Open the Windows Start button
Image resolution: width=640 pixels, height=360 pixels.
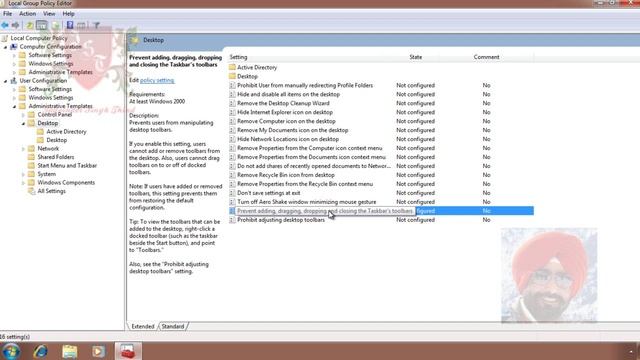[11, 351]
